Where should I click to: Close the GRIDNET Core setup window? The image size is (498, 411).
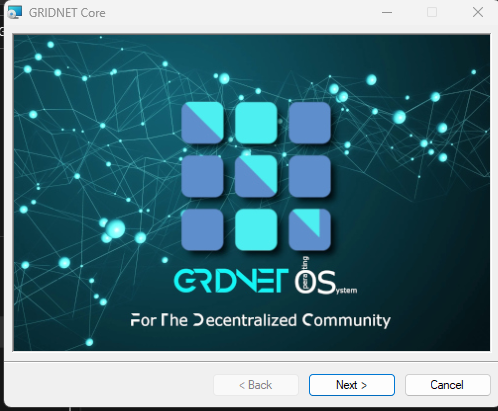point(478,12)
